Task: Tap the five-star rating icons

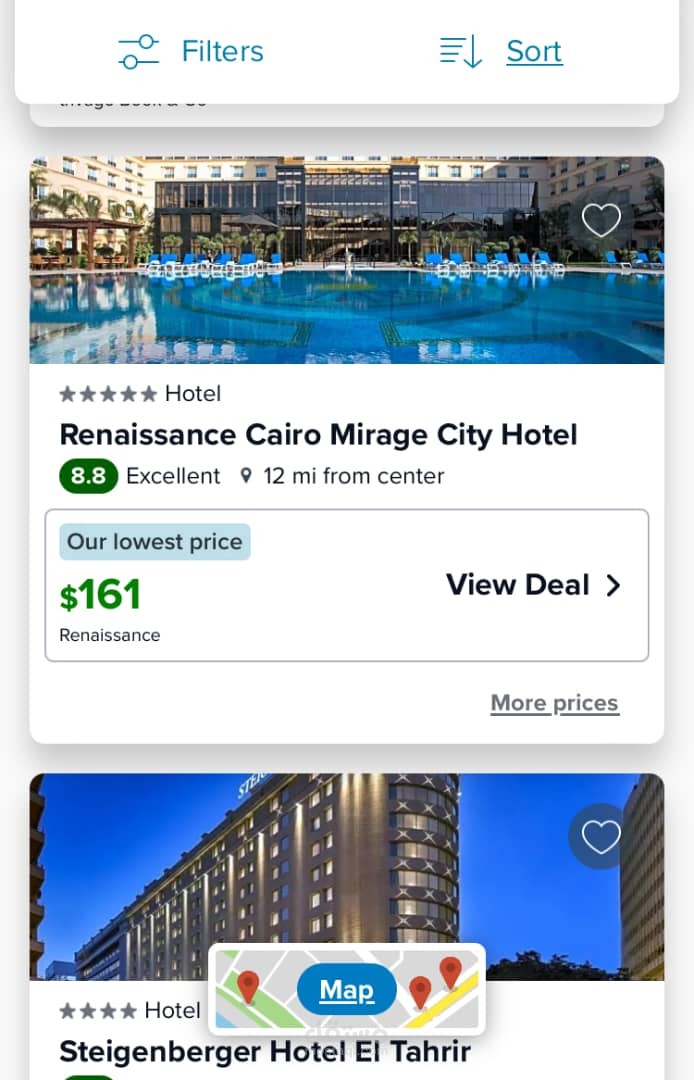Action: click(x=108, y=394)
